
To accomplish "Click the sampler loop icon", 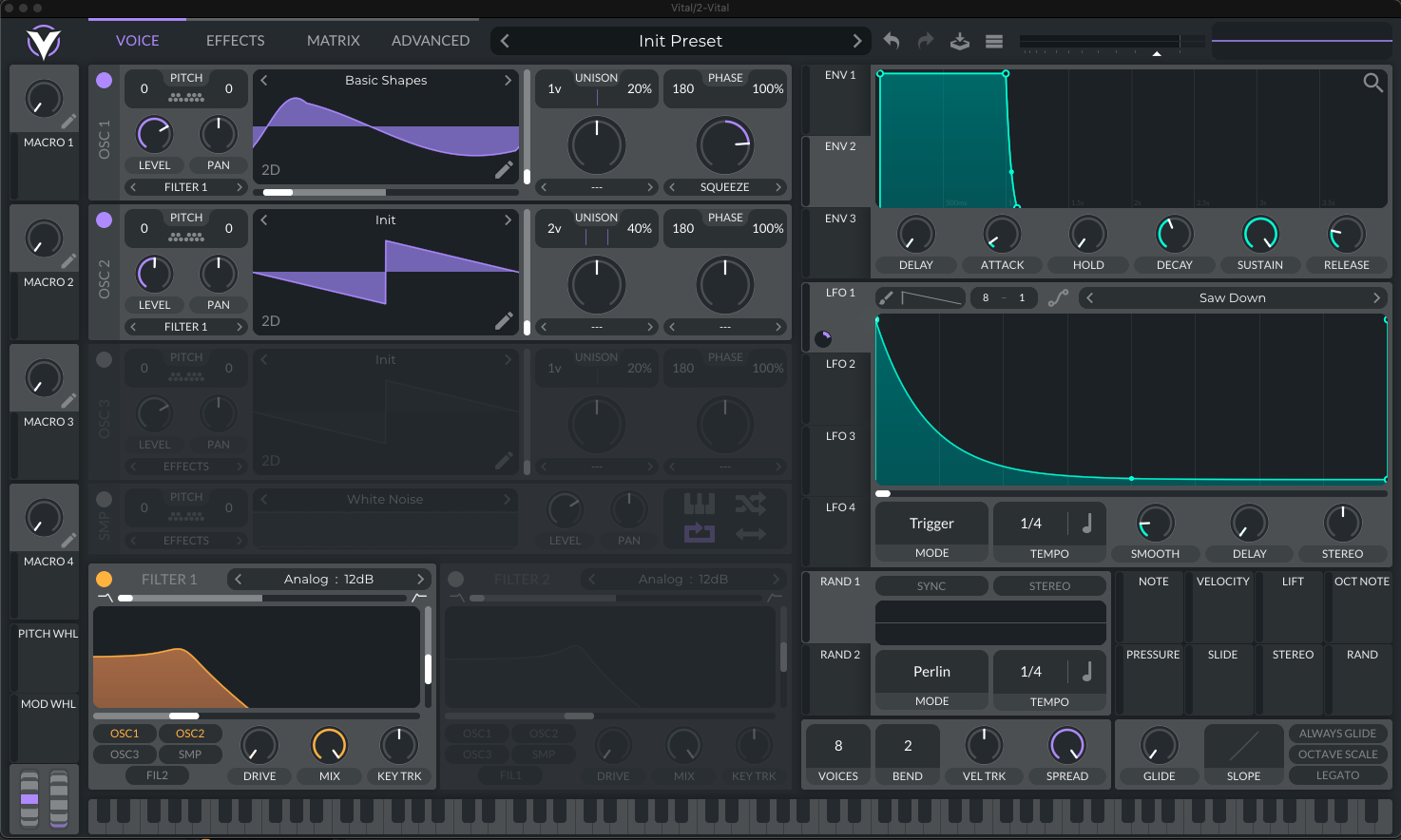I will [x=700, y=533].
